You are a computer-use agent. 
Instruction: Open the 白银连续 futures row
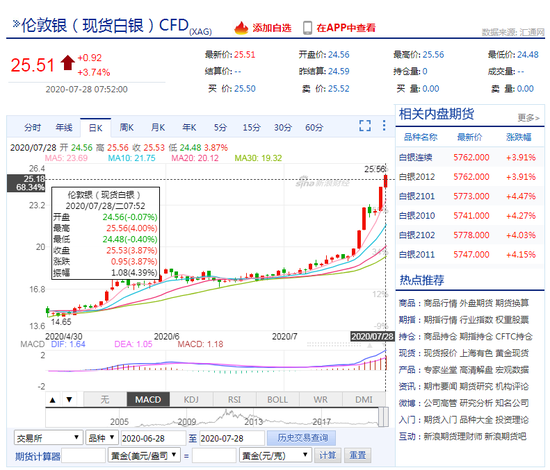pyautogui.click(x=469, y=157)
